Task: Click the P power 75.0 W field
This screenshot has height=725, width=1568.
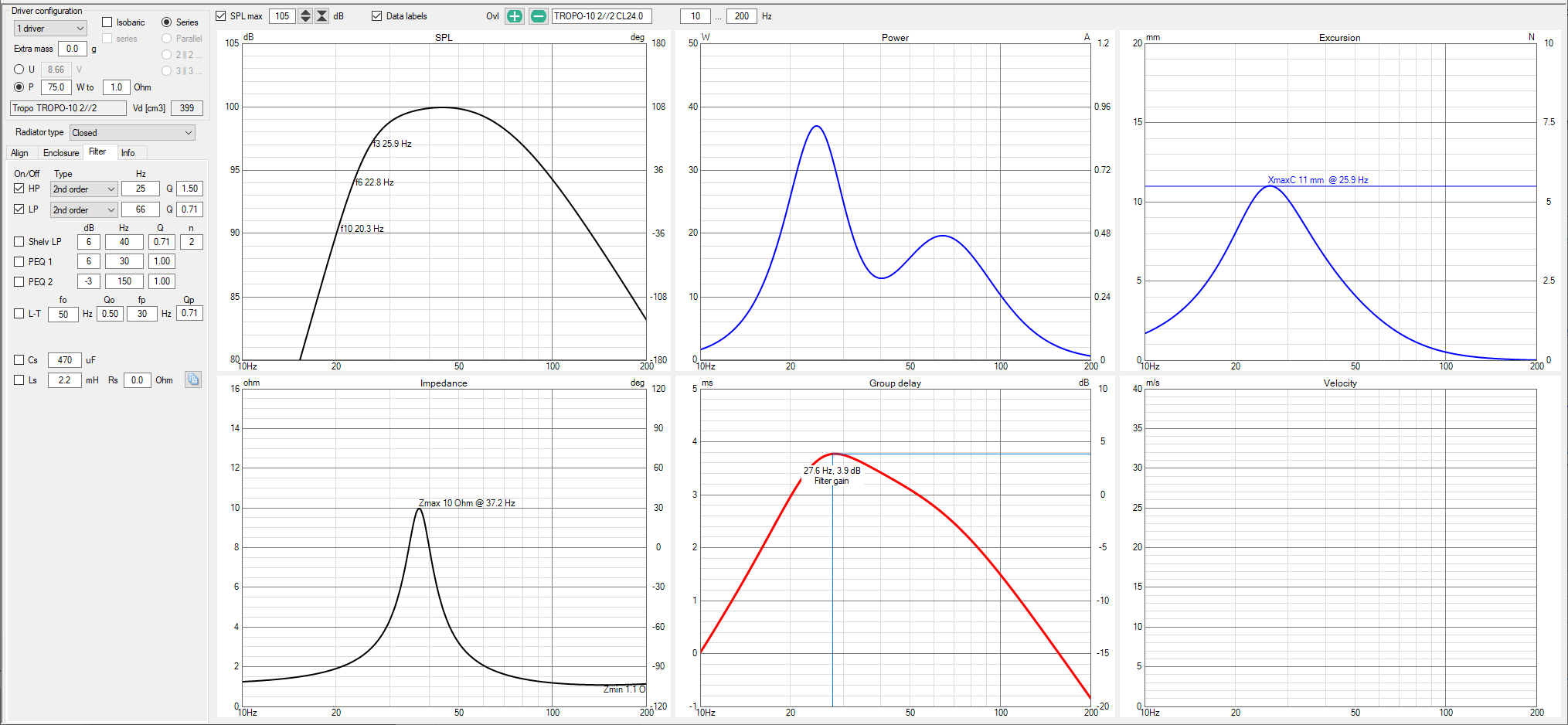Action: 56,87
